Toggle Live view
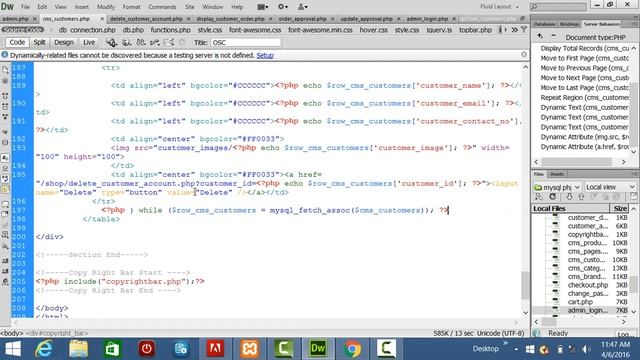Screen dimensions: 640x360 (89, 42)
